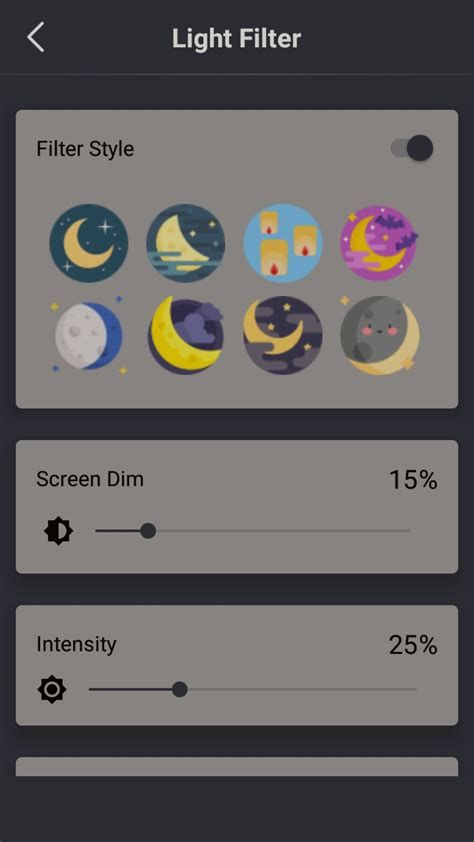This screenshot has height=842, width=474.
Task: Select the floating lanterns filter style
Action: [283, 243]
